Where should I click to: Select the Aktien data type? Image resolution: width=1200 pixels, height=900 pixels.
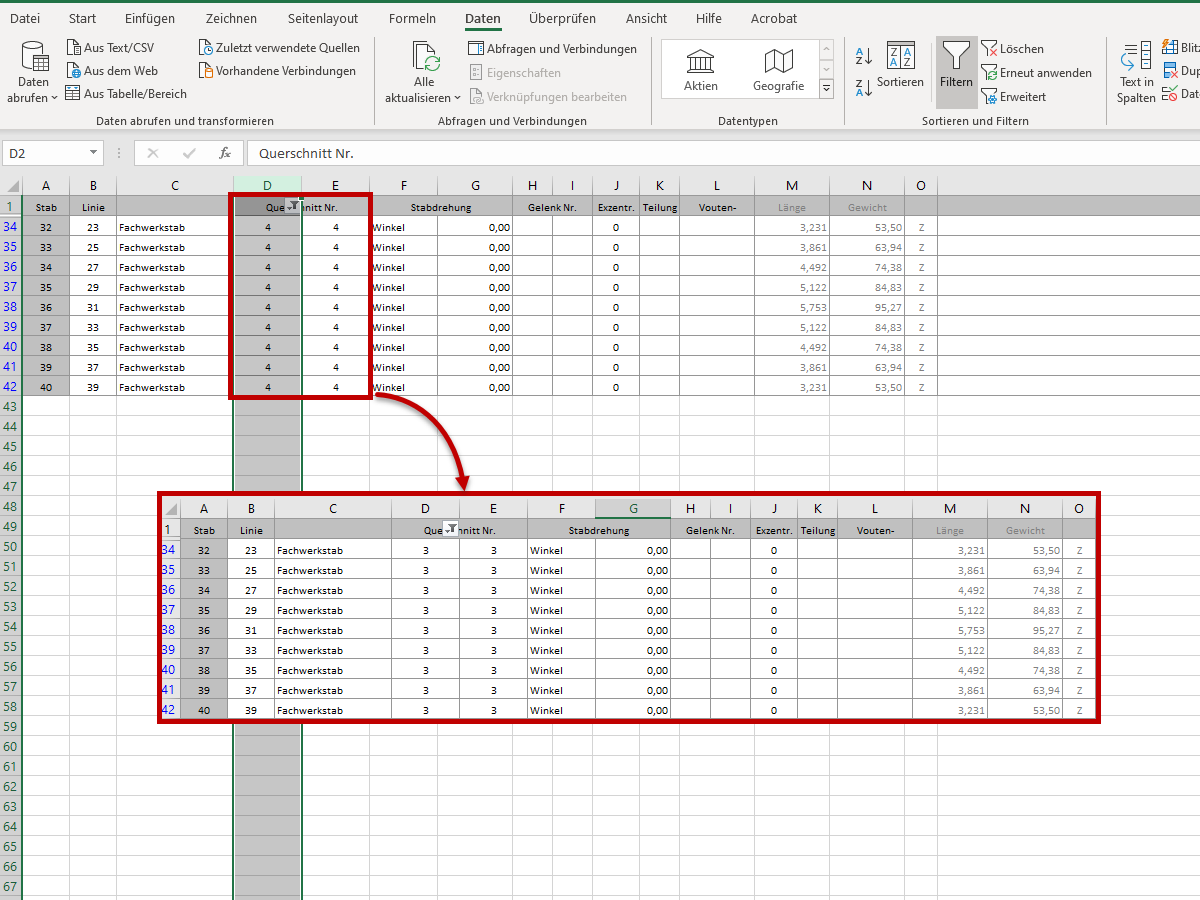700,69
